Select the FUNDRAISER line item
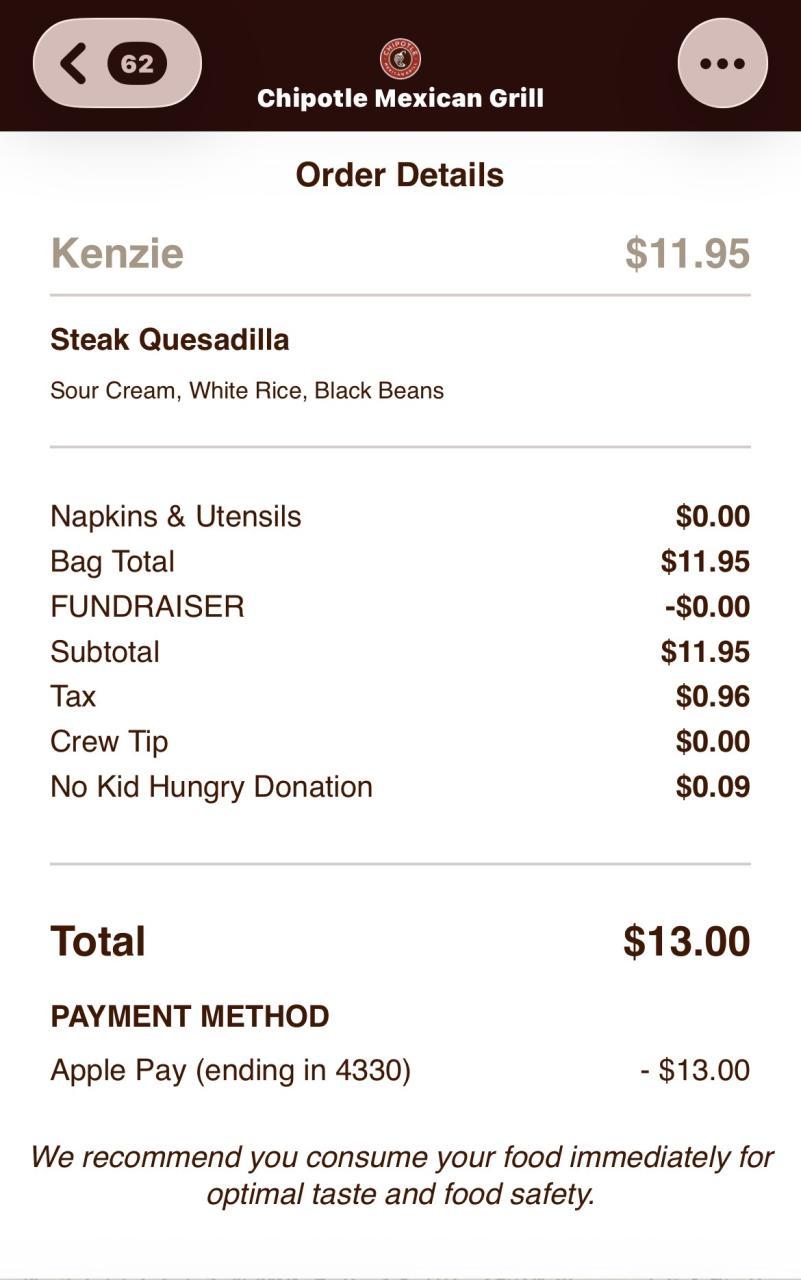 pos(147,607)
